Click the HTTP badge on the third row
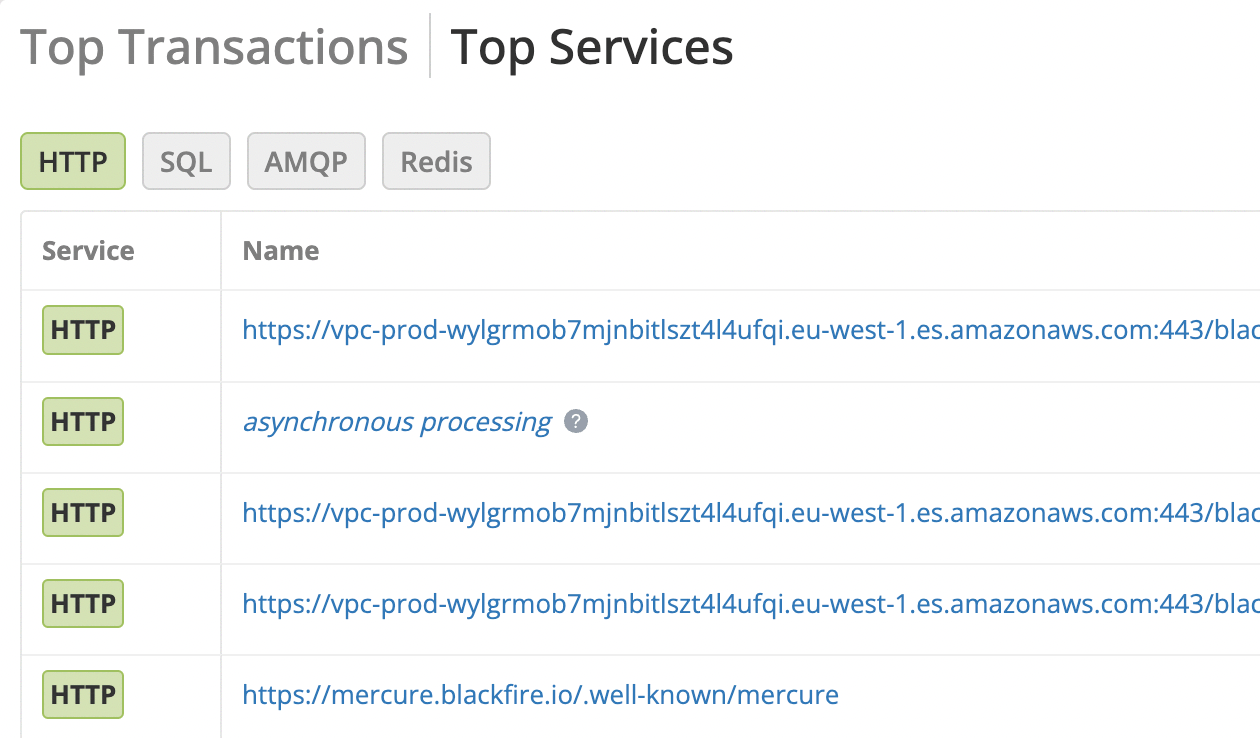Image resolution: width=1260 pixels, height=738 pixels. pyautogui.click(x=82, y=512)
